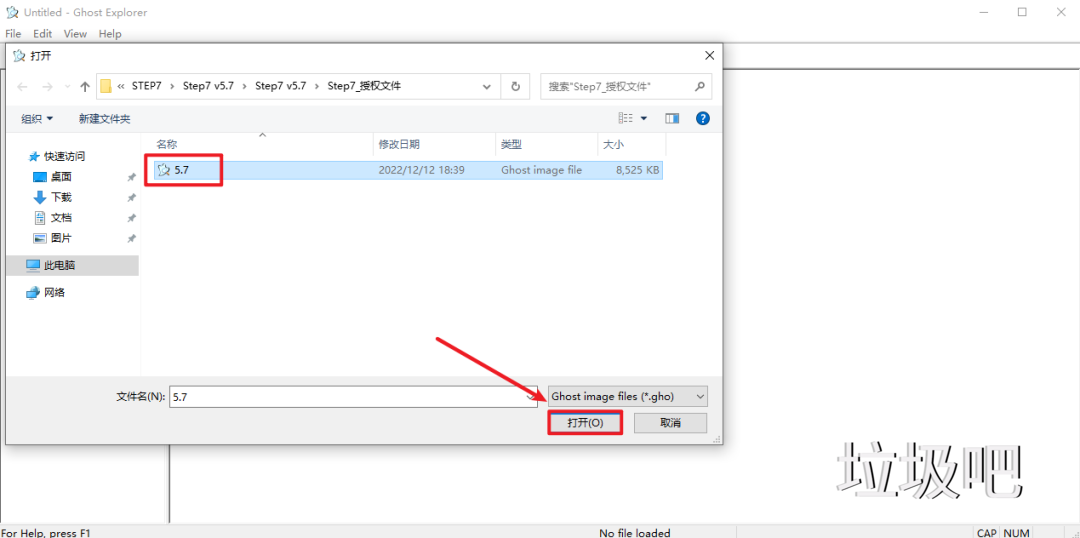The height and width of the screenshot is (538, 1080).
Task: Open the View menu in Ghost Explorer
Action: pyautogui.click(x=75, y=33)
